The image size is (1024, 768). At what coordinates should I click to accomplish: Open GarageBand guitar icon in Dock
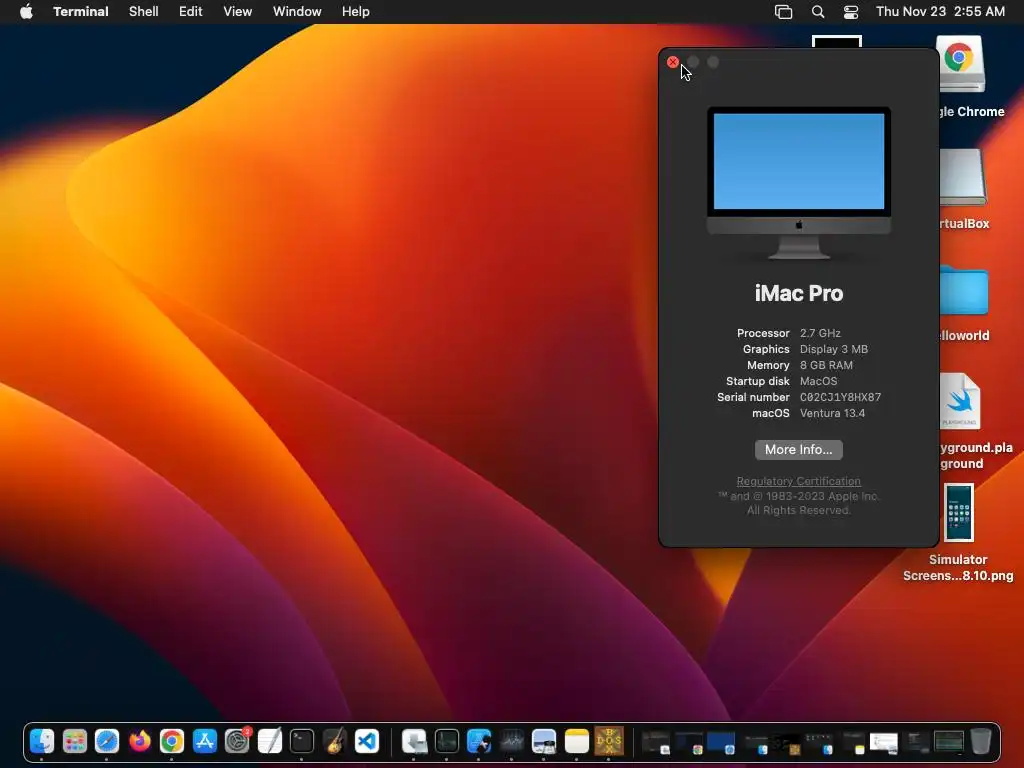point(334,741)
